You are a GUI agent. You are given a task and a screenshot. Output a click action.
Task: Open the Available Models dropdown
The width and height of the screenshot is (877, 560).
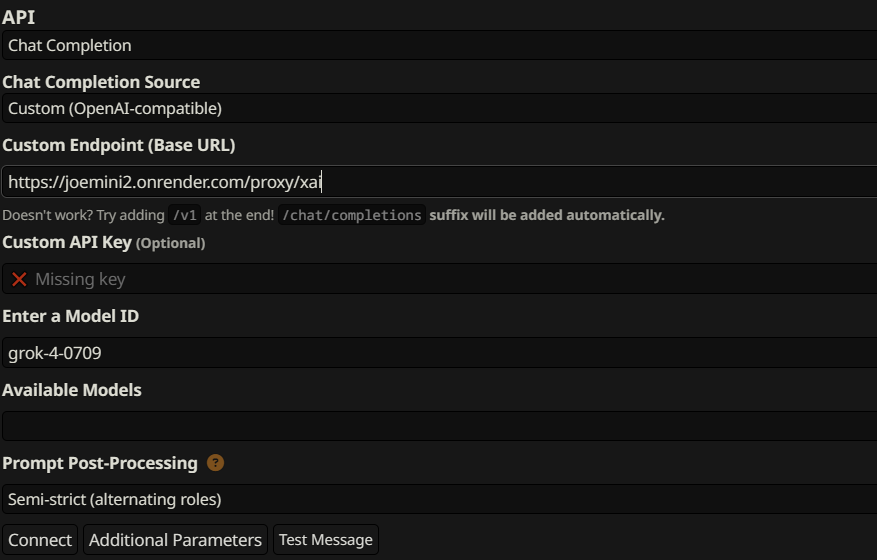pyautogui.click(x=438, y=426)
